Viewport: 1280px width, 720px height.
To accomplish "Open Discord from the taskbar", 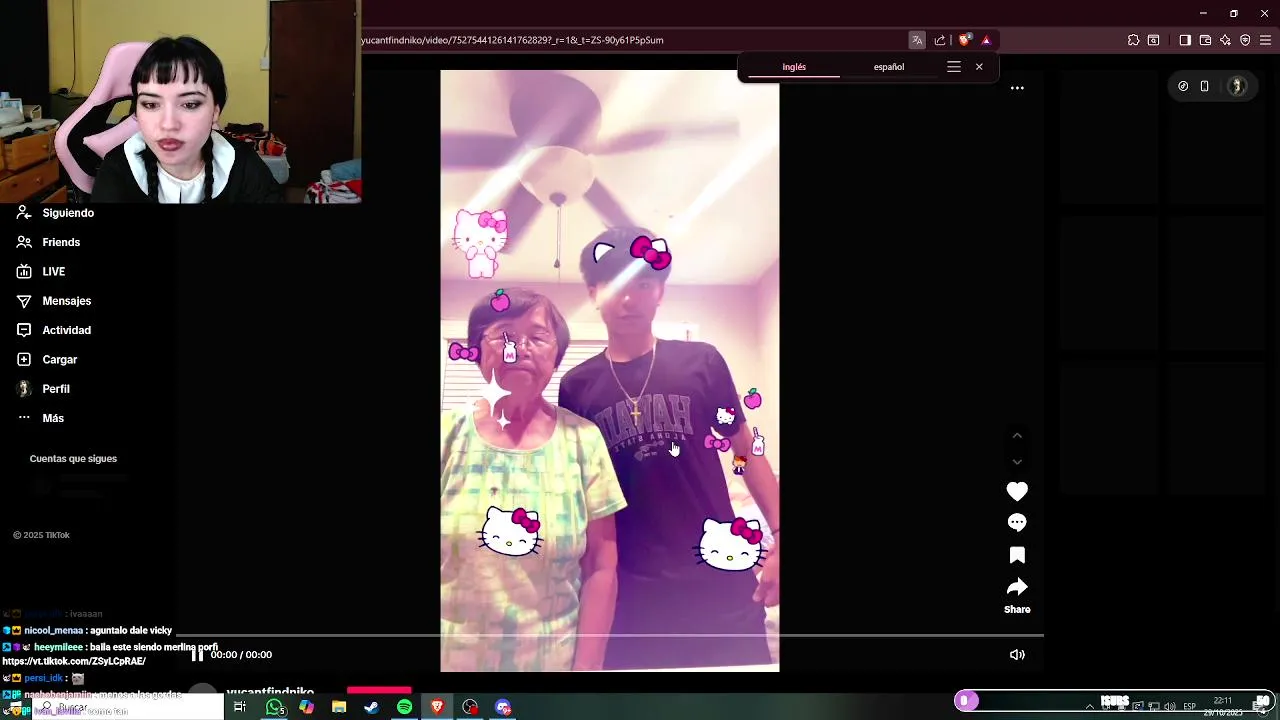I will pos(503,707).
